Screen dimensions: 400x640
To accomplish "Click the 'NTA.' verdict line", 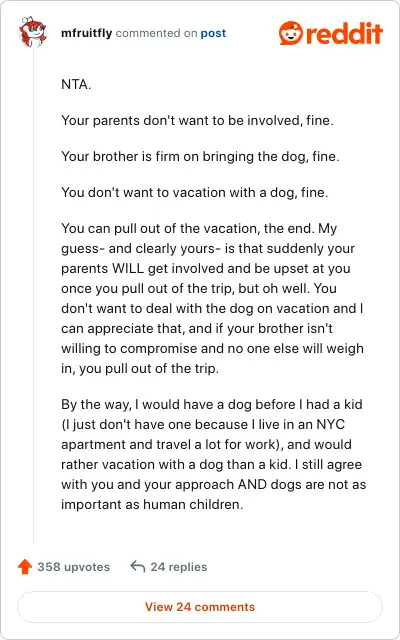I will [76, 85].
